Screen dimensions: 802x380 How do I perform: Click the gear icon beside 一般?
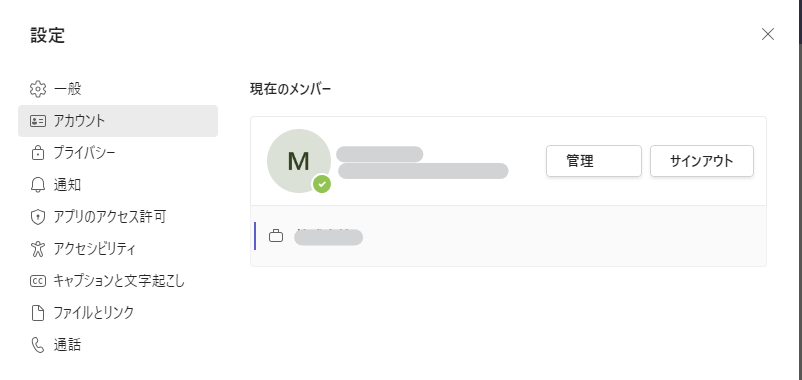(x=38, y=89)
